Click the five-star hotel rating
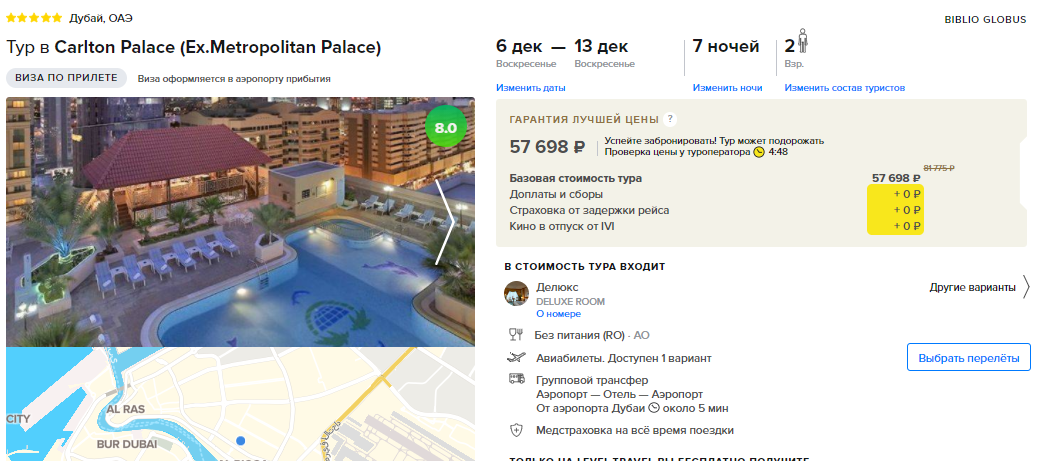Viewport: 1043px width, 461px height. pyautogui.click(x=34, y=18)
